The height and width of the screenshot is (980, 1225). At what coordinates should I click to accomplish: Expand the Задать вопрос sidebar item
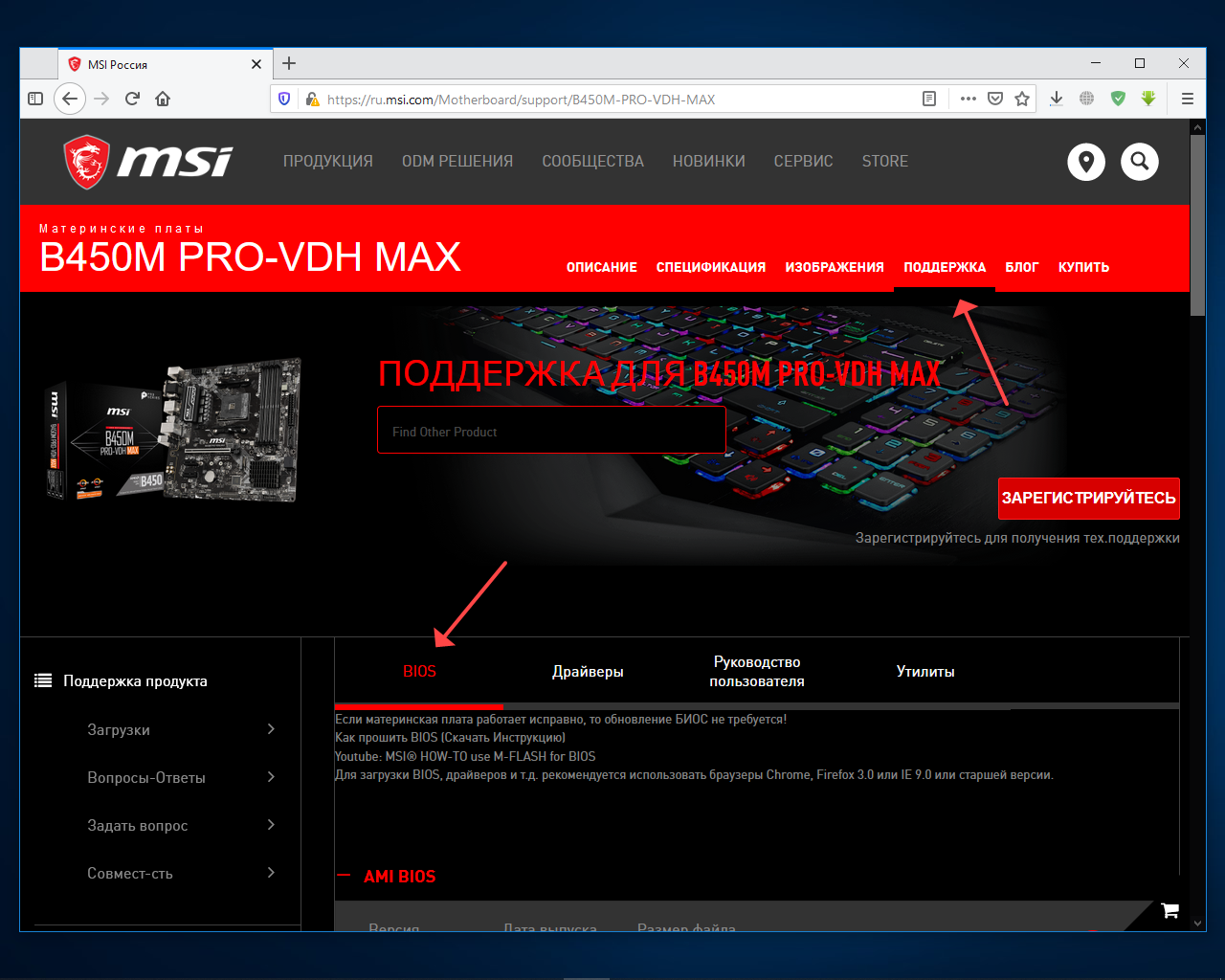[182, 825]
